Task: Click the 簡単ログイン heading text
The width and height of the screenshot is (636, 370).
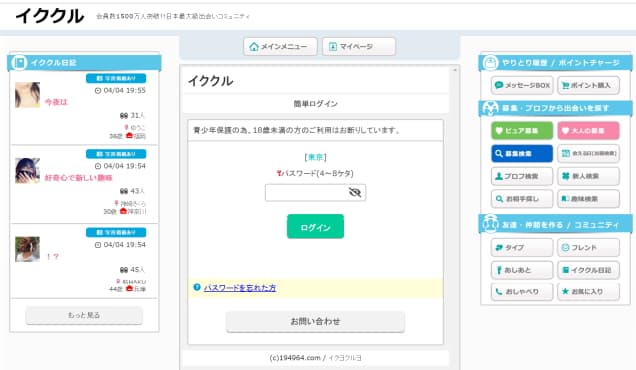Action: coord(316,104)
